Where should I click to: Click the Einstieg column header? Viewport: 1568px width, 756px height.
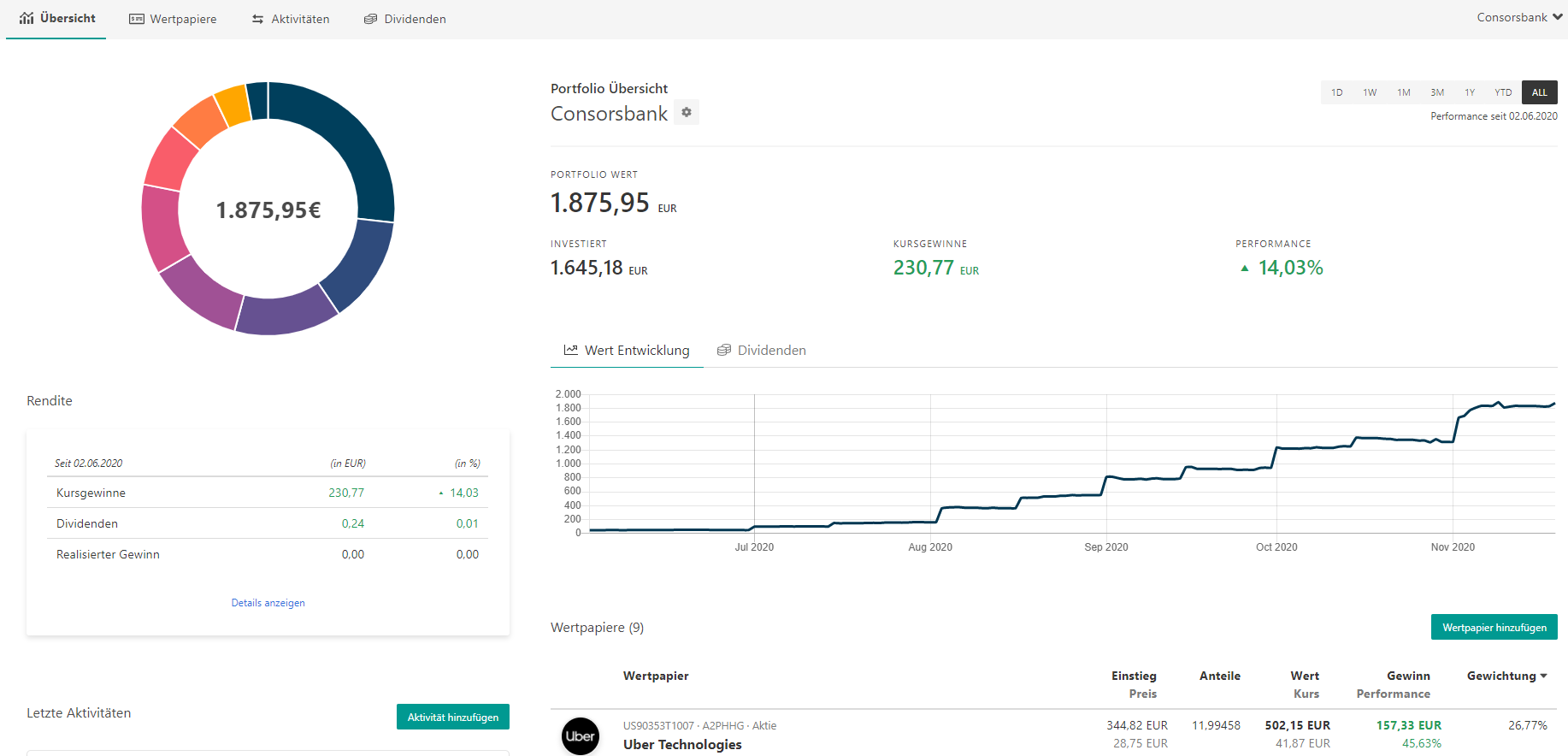click(1134, 676)
